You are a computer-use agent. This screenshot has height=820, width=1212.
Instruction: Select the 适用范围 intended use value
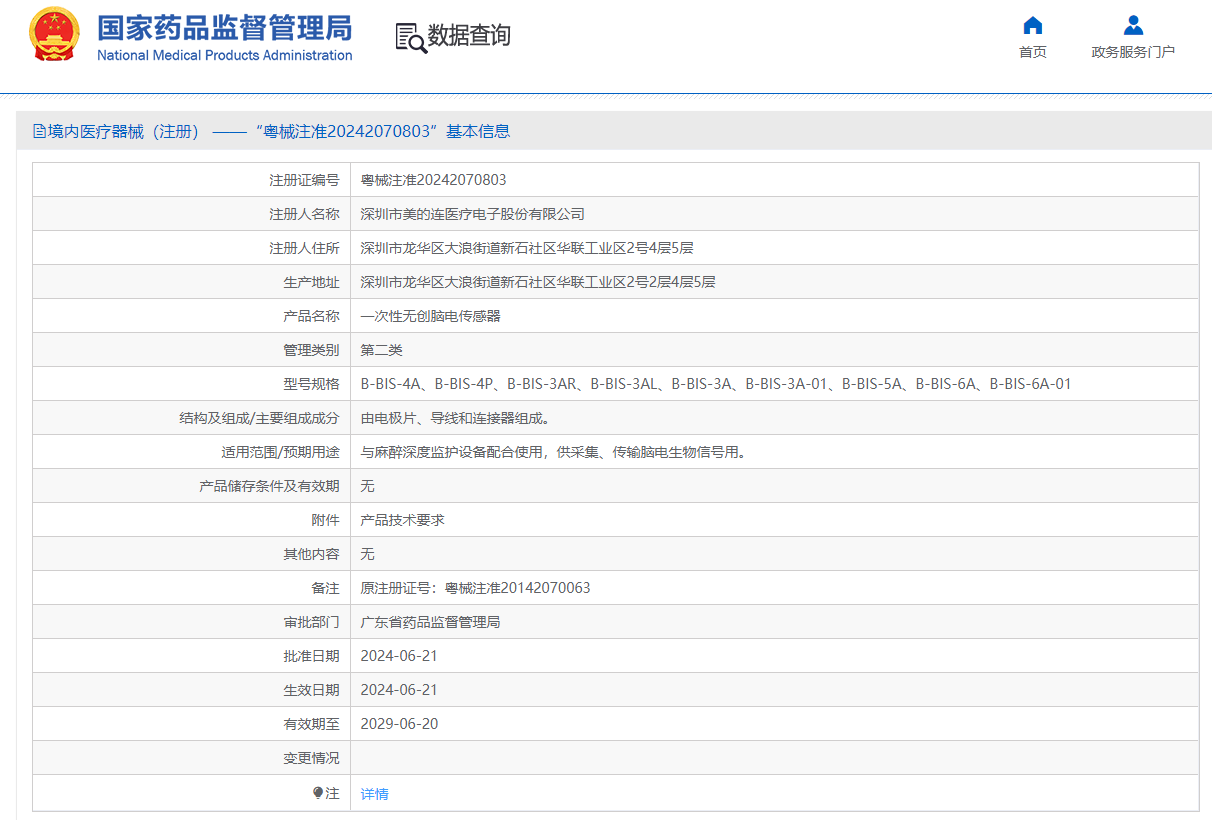(x=553, y=452)
